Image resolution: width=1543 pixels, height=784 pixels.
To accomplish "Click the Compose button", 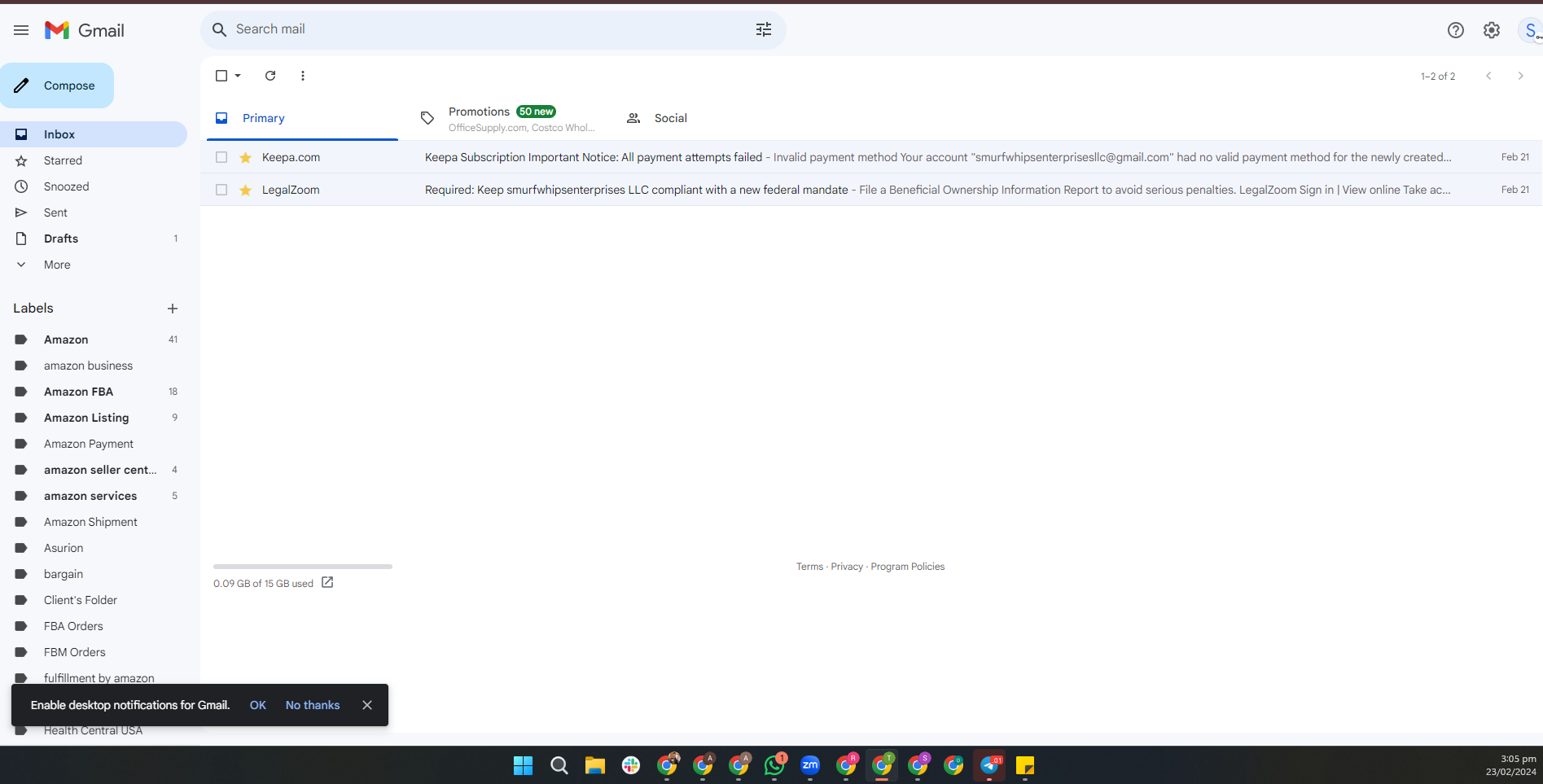I will (x=57, y=85).
